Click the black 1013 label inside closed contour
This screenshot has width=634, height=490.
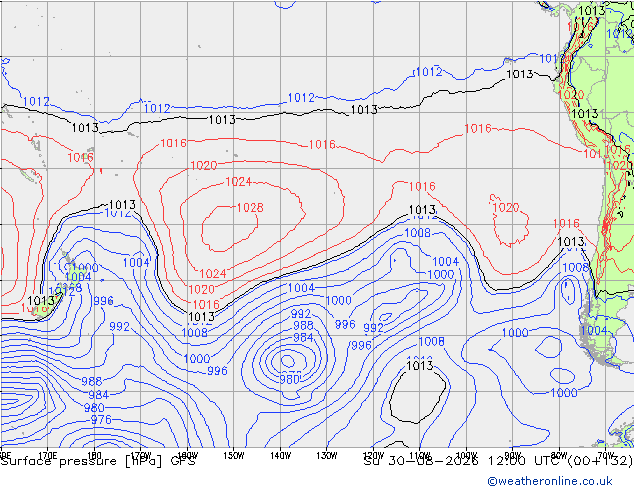coord(420,366)
